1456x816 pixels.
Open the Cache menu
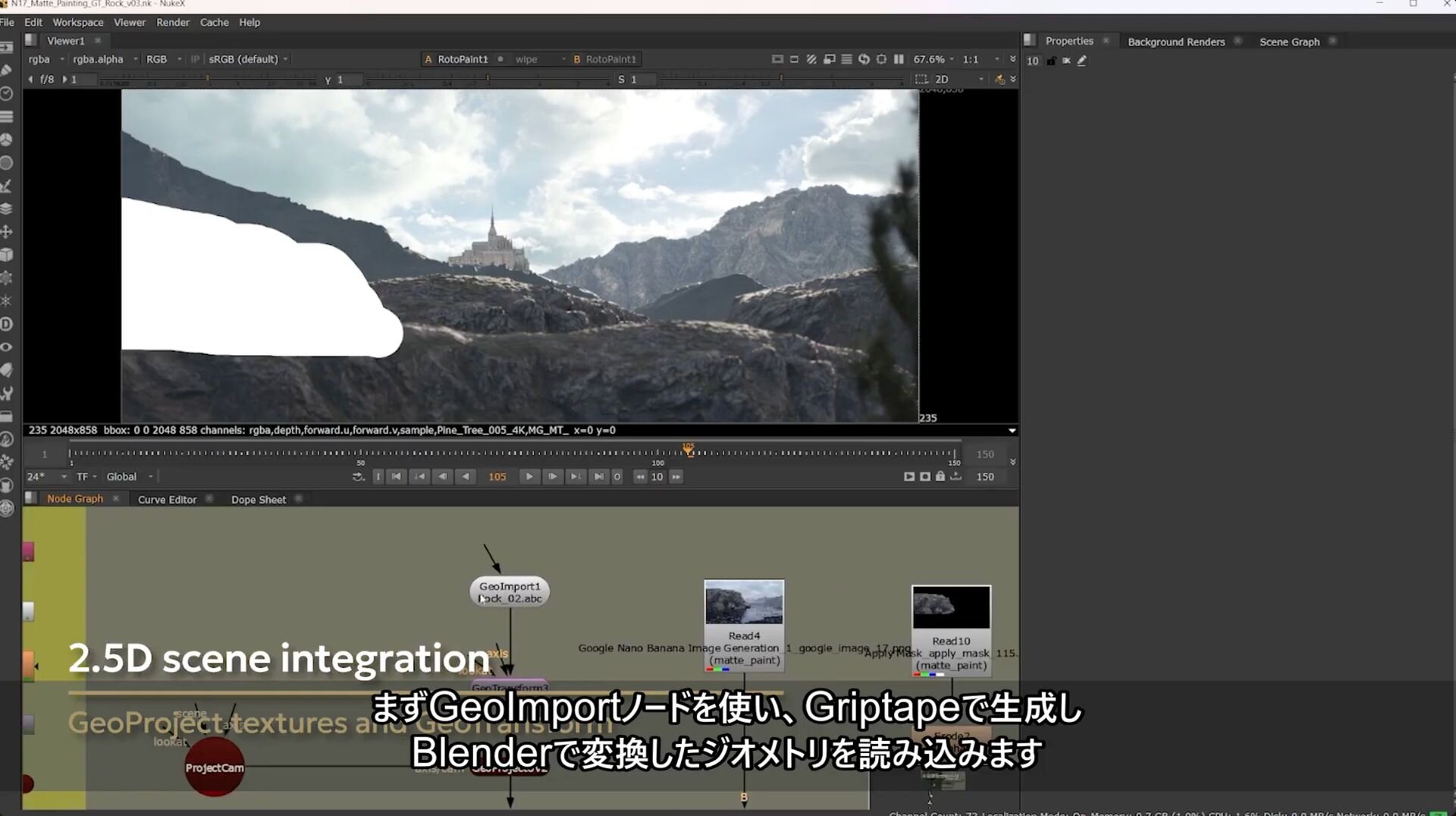tap(214, 23)
